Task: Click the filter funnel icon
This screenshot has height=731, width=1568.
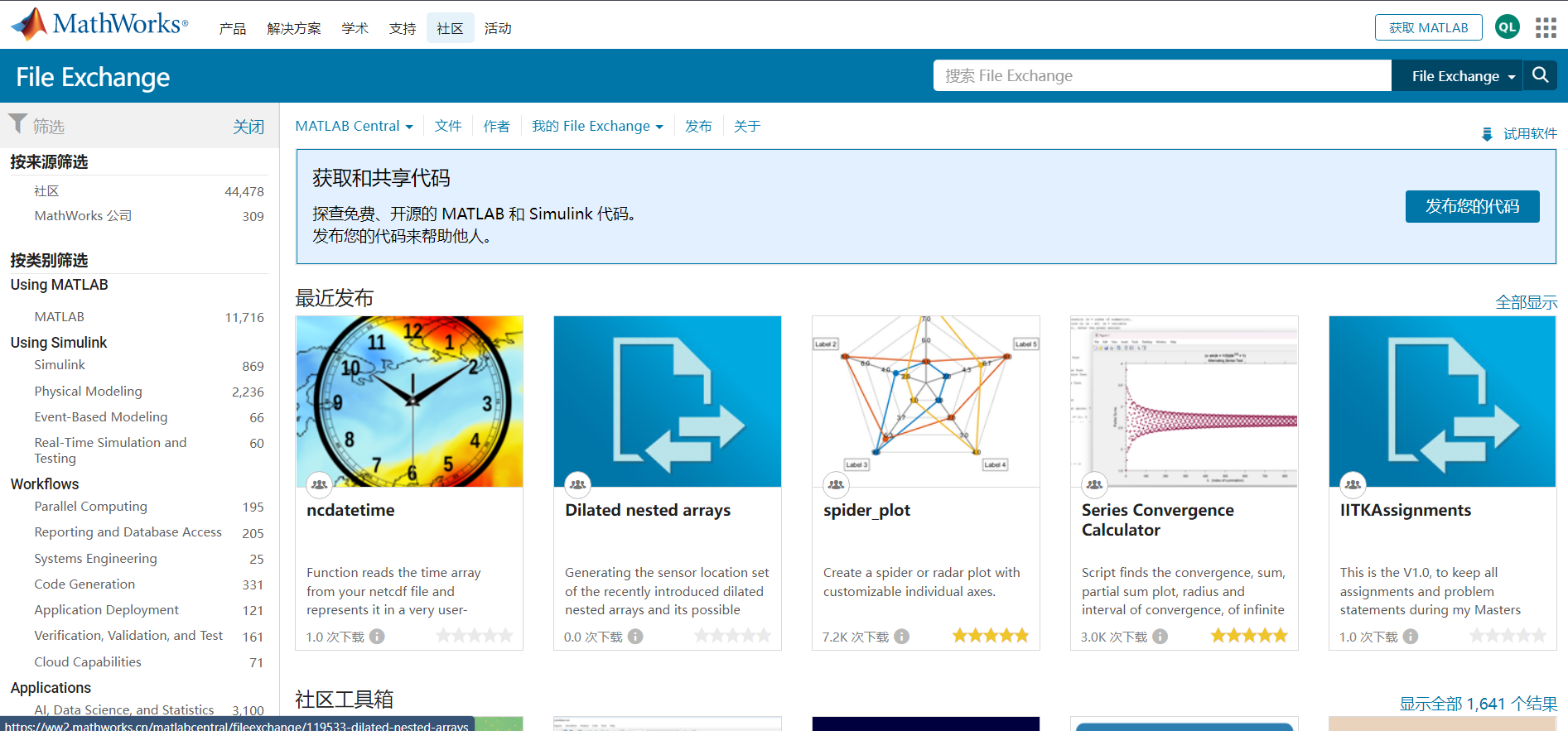Action: (17, 124)
